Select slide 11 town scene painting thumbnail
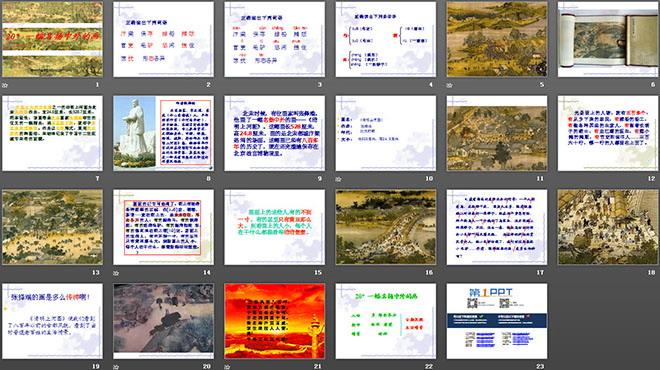The width and height of the screenshot is (660, 370). (x=497, y=133)
